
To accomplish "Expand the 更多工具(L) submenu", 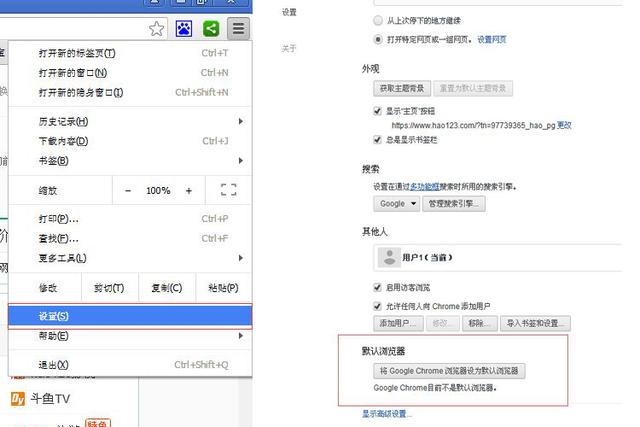I will (x=130, y=258).
